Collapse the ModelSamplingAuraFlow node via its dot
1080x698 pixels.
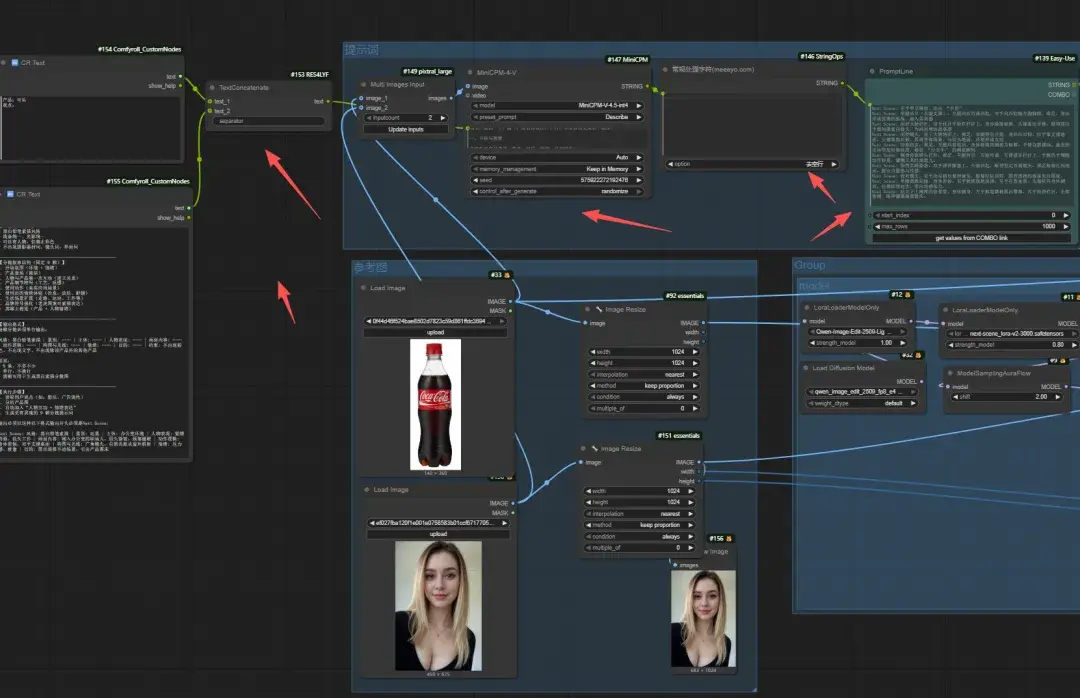click(949, 373)
